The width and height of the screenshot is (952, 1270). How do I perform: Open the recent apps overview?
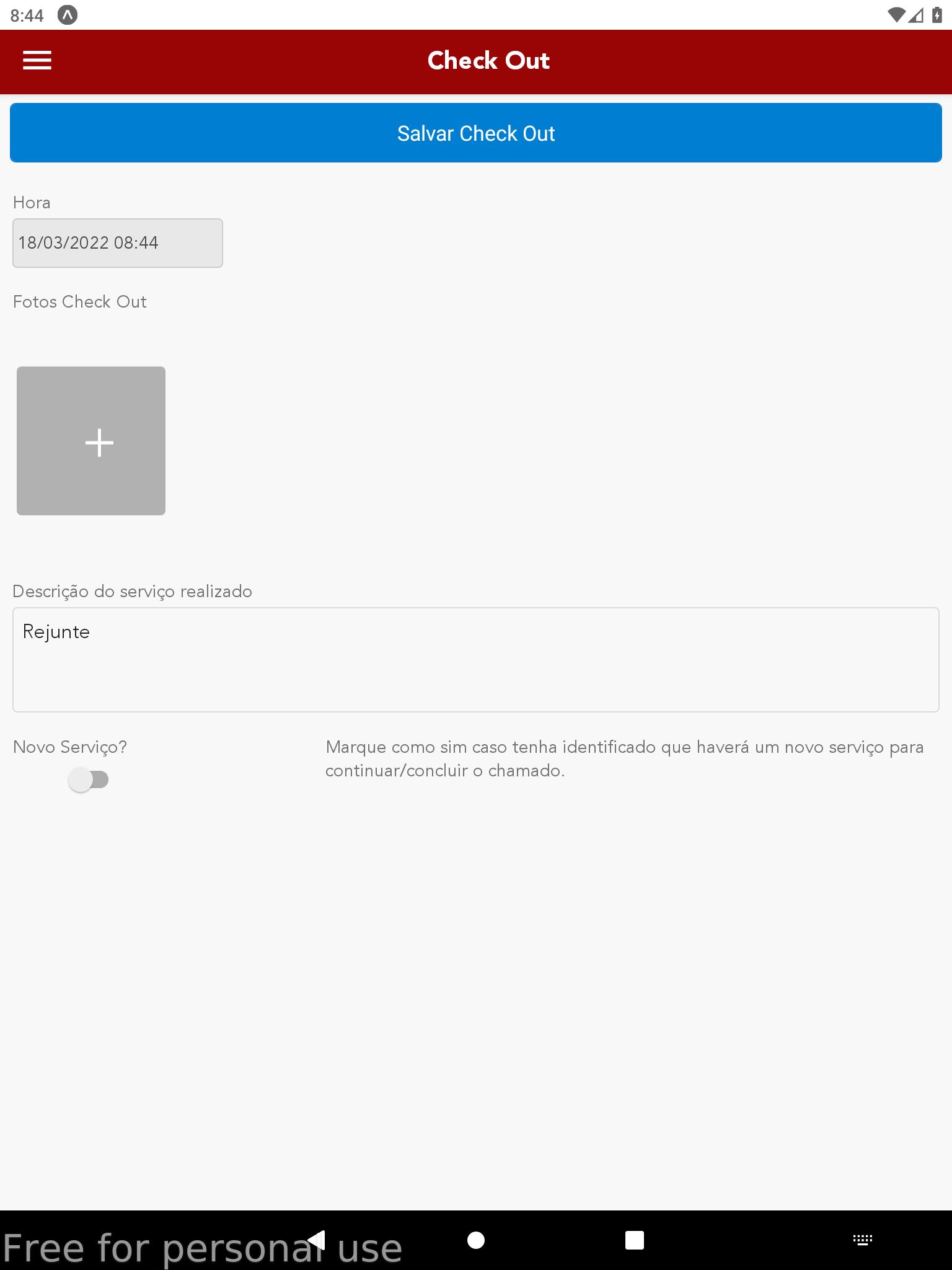click(635, 1240)
